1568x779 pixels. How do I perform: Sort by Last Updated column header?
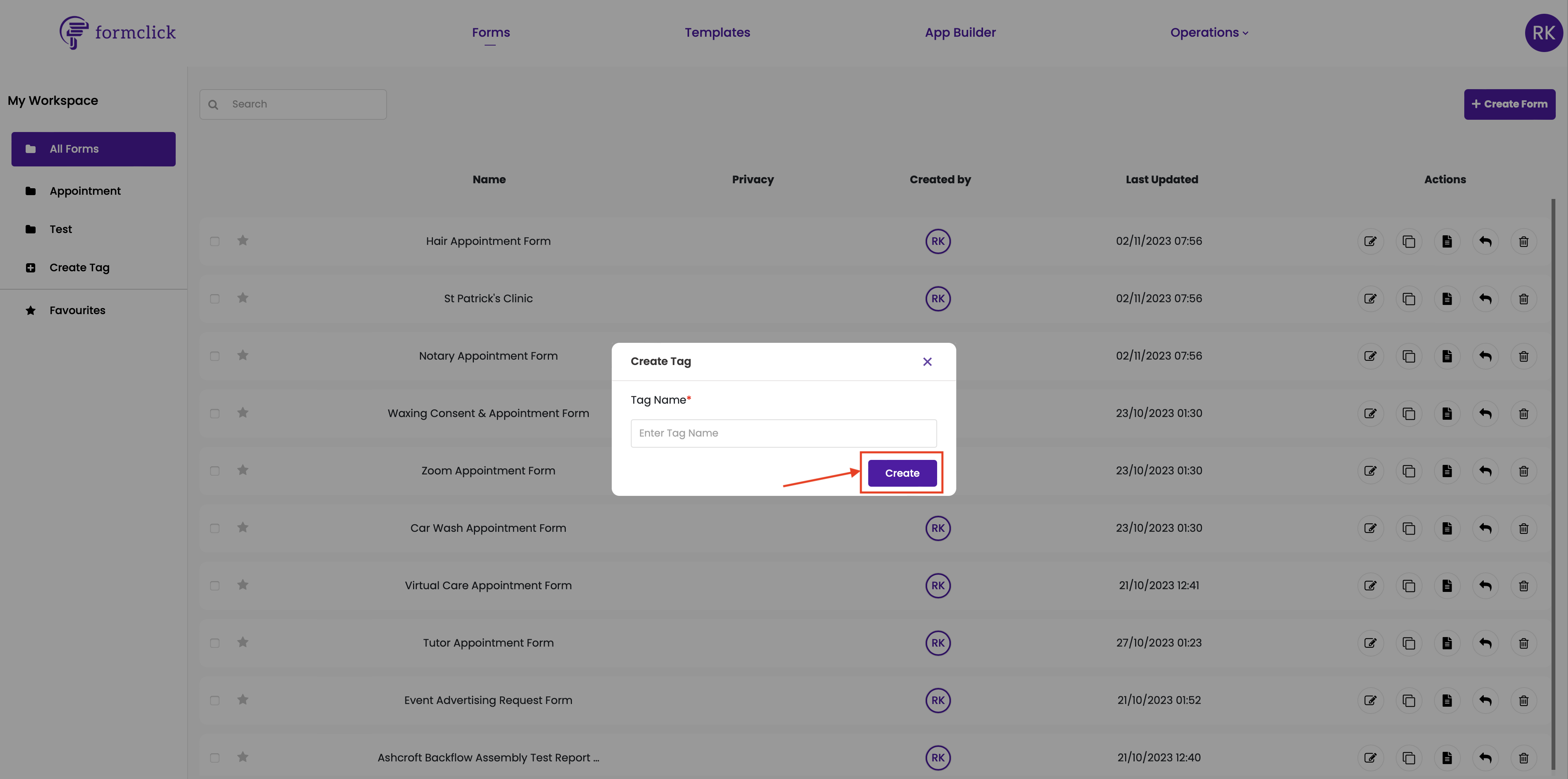pos(1161,179)
